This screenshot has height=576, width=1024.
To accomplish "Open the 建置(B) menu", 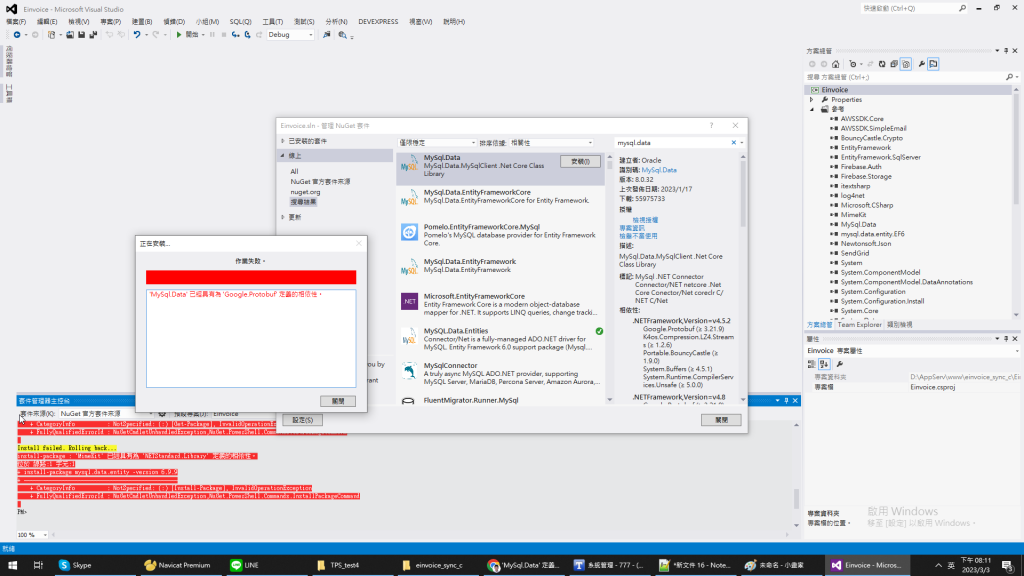I will click(142, 22).
